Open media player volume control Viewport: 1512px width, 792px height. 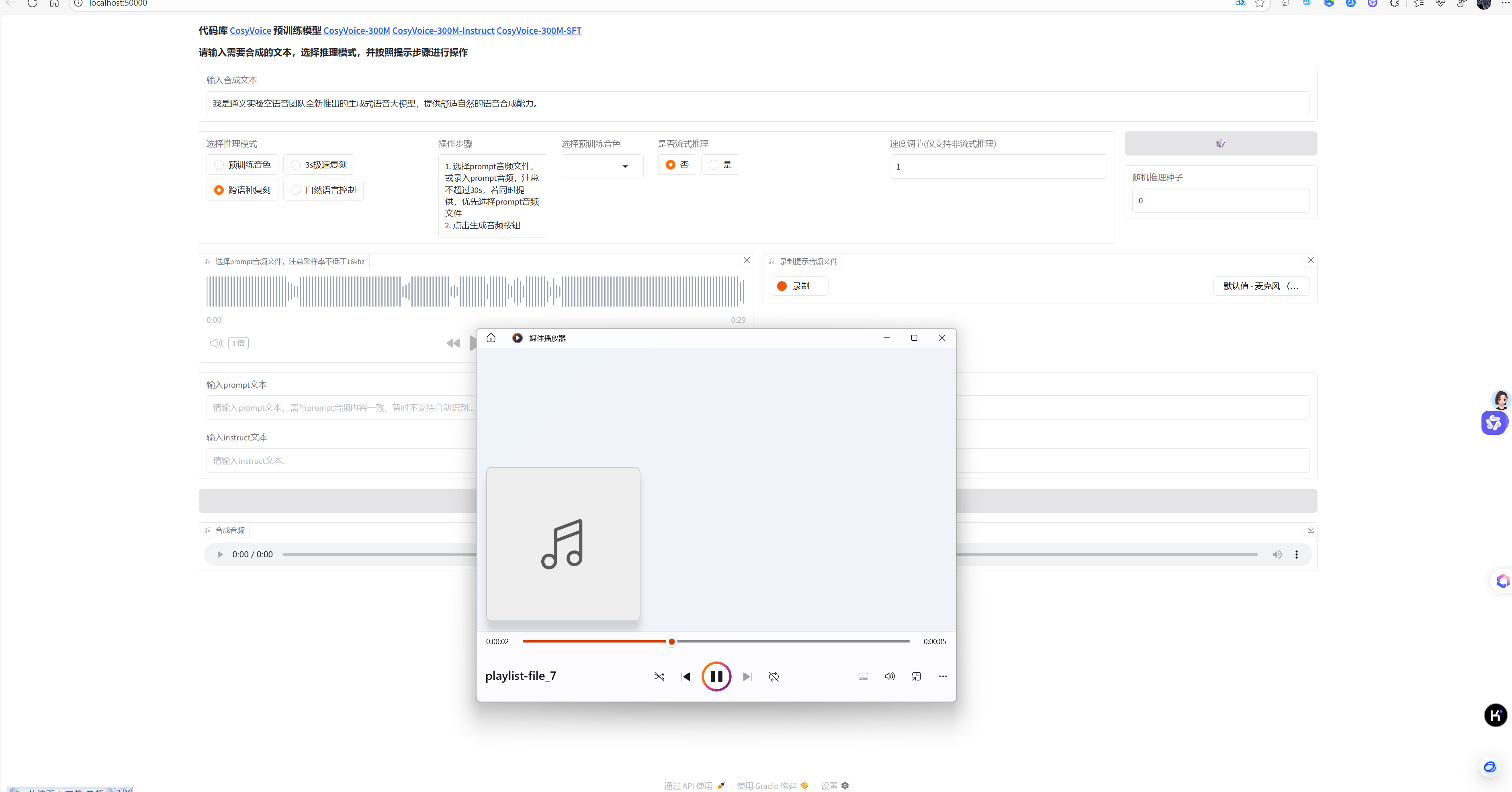coord(890,676)
